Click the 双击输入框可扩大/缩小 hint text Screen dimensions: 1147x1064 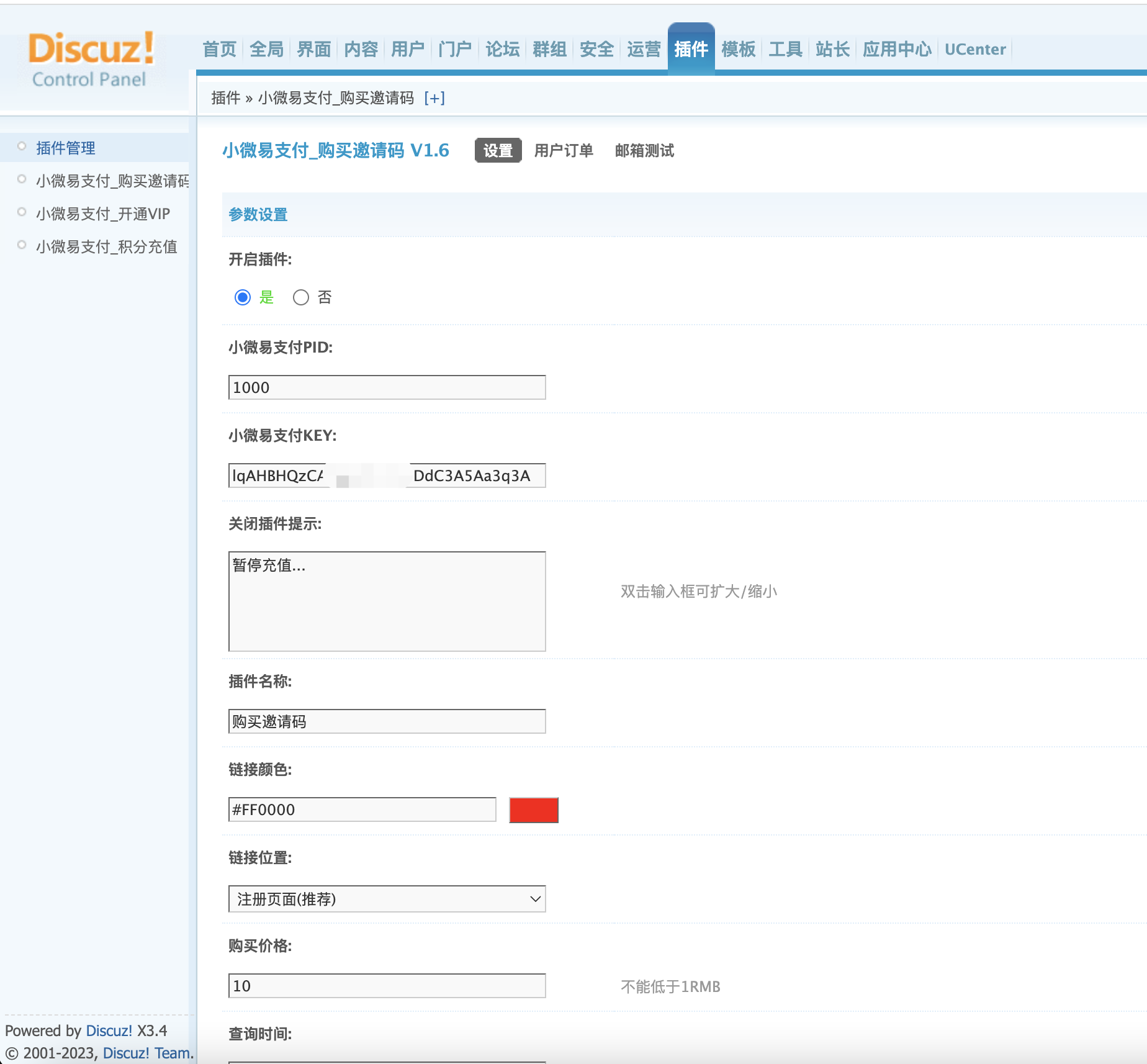pos(699,591)
